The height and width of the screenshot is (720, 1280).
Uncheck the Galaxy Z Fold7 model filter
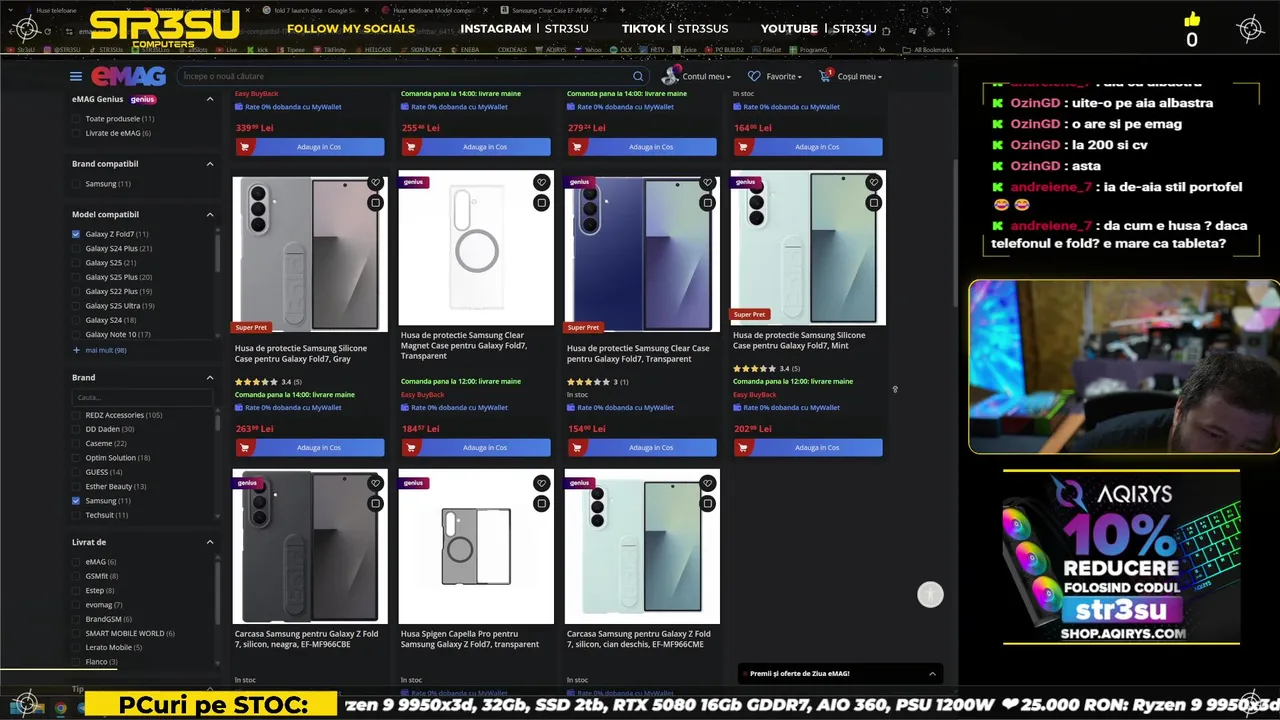click(x=76, y=234)
